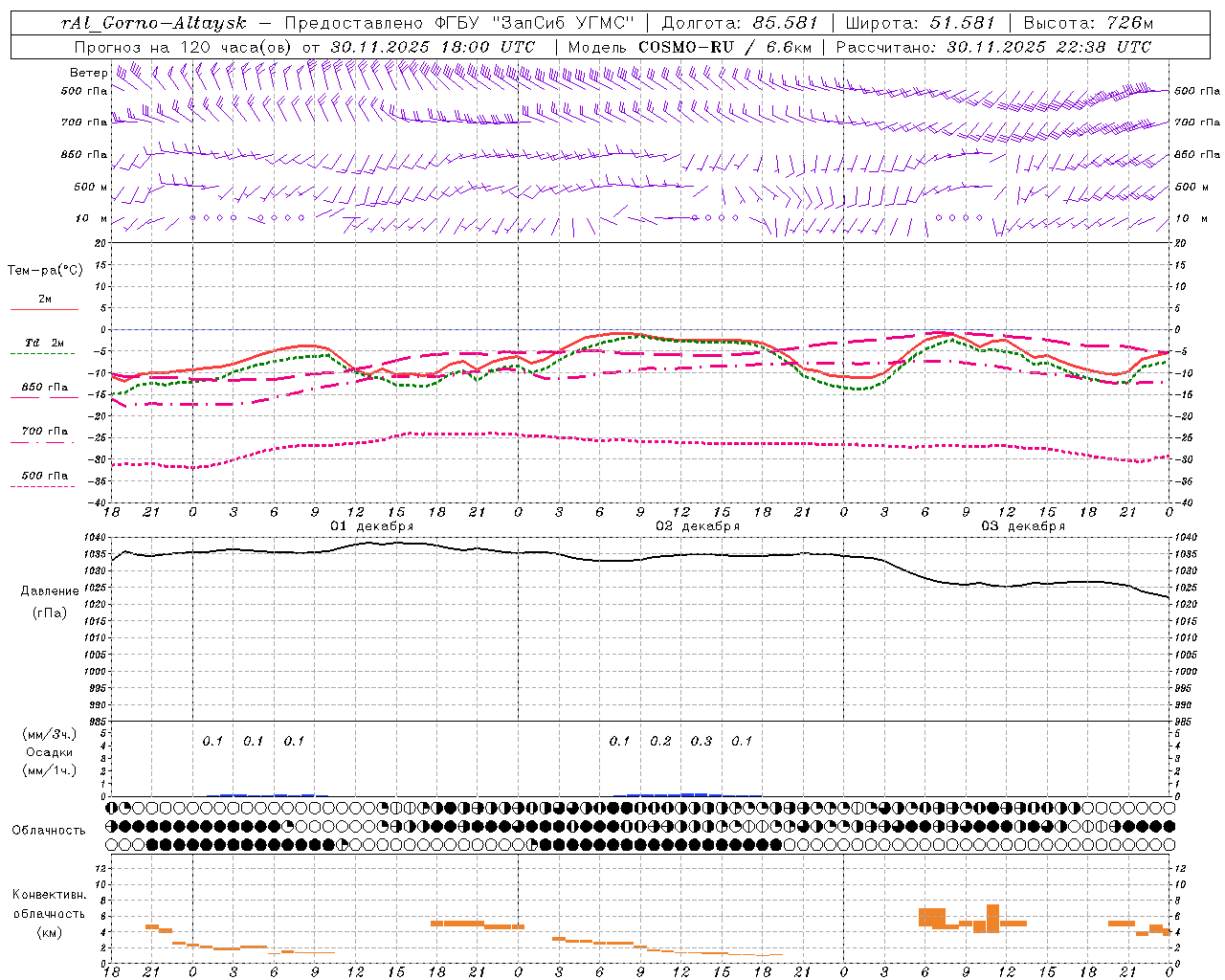Click the forecast period text Прогноз на 120 часа(ов)
1225x980 pixels.
click(185, 47)
